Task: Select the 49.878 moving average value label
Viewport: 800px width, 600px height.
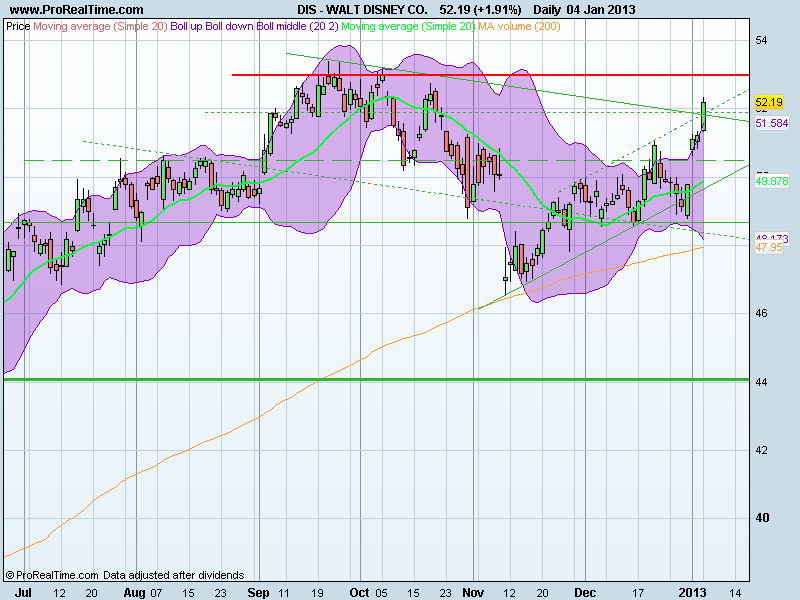Action: pos(772,181)
